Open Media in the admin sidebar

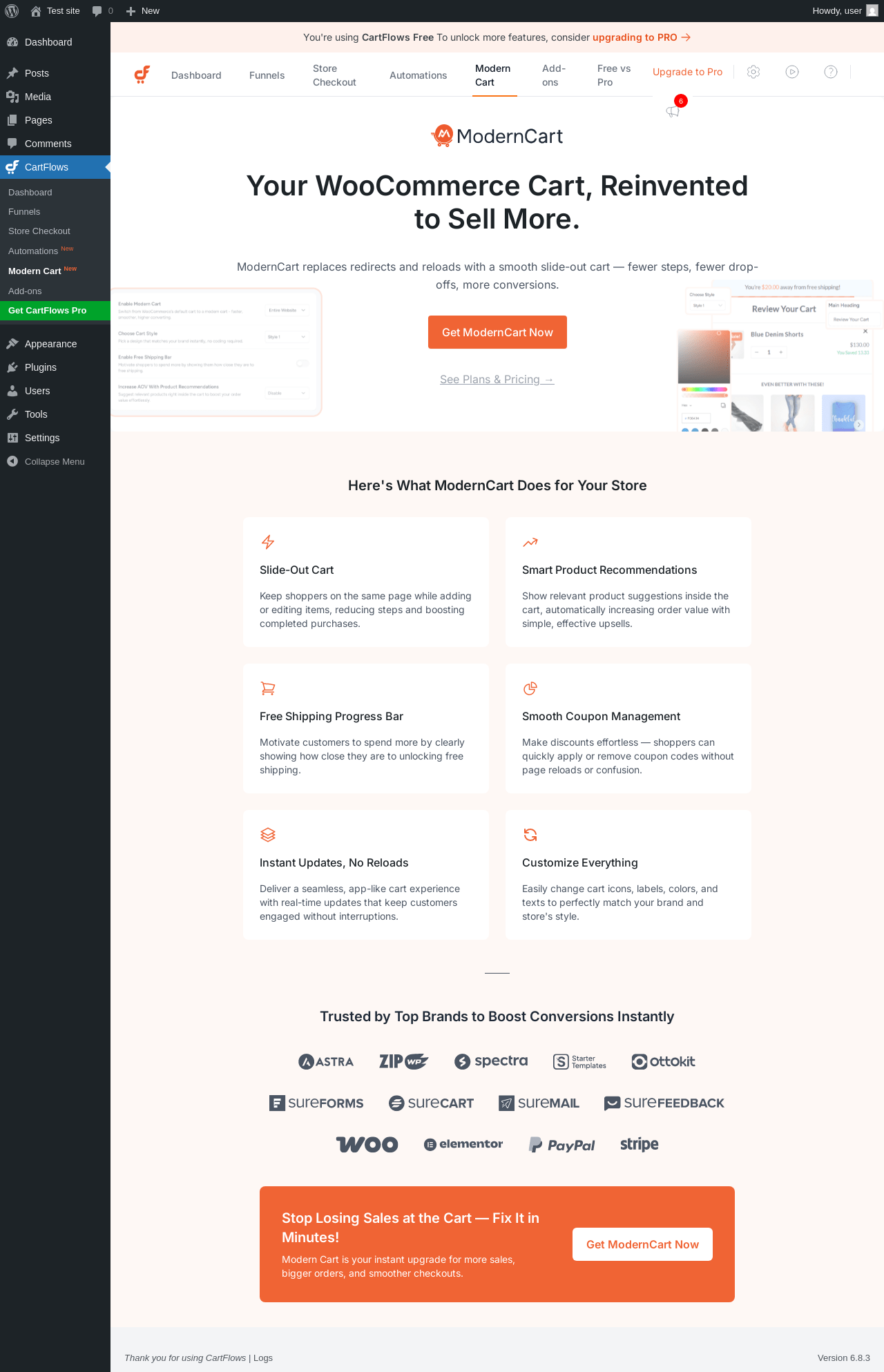tap(55, 97)
